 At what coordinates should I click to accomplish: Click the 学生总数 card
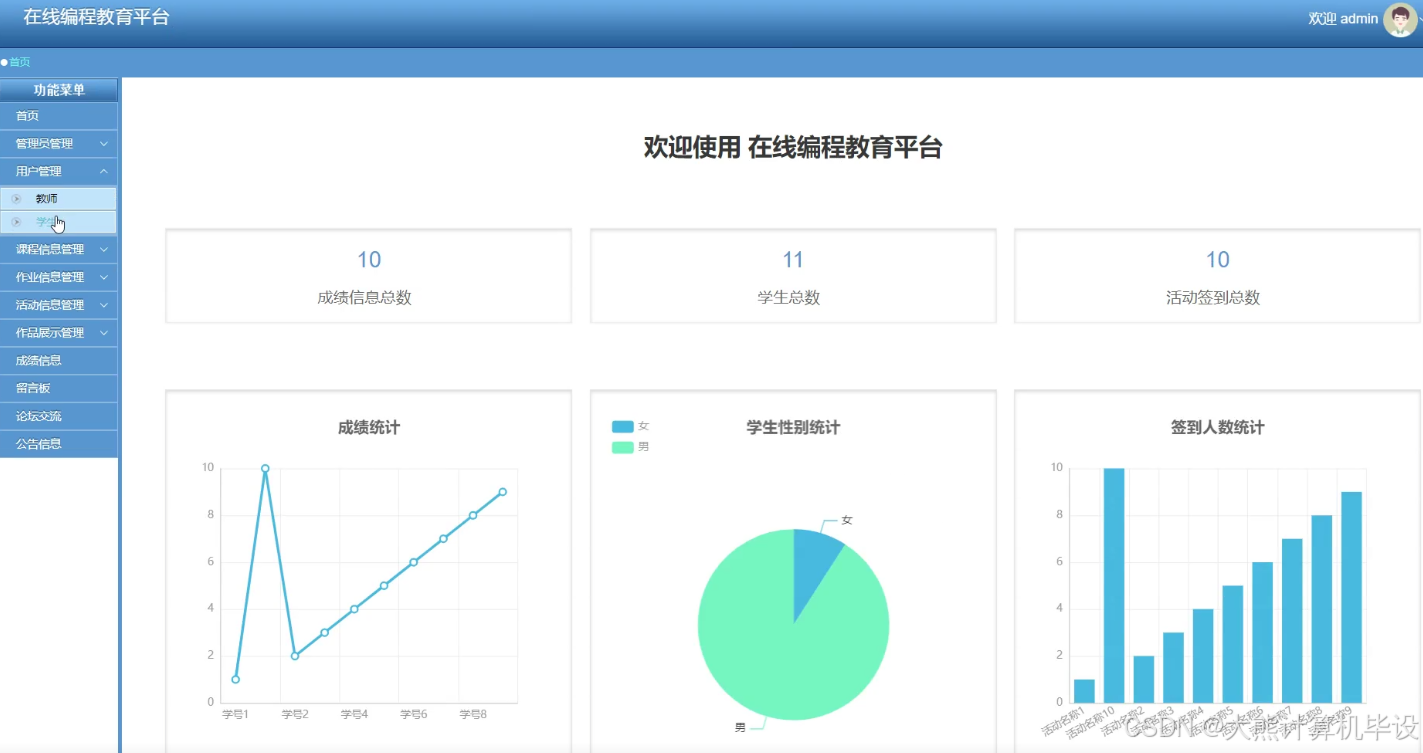click(792, 276)
